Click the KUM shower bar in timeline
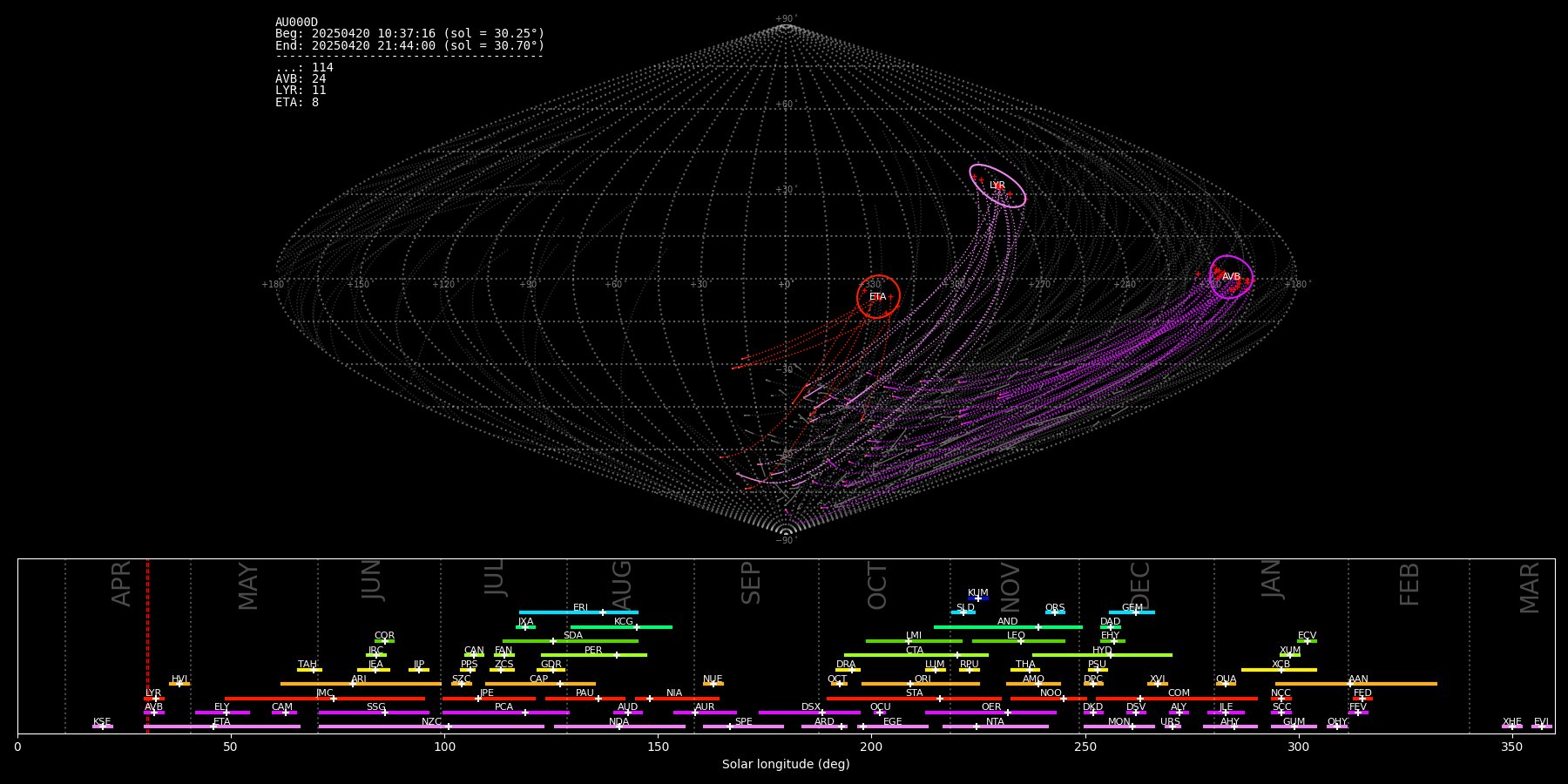Image resolution: width=1568 pixels, height=784 pixels. 978,598
